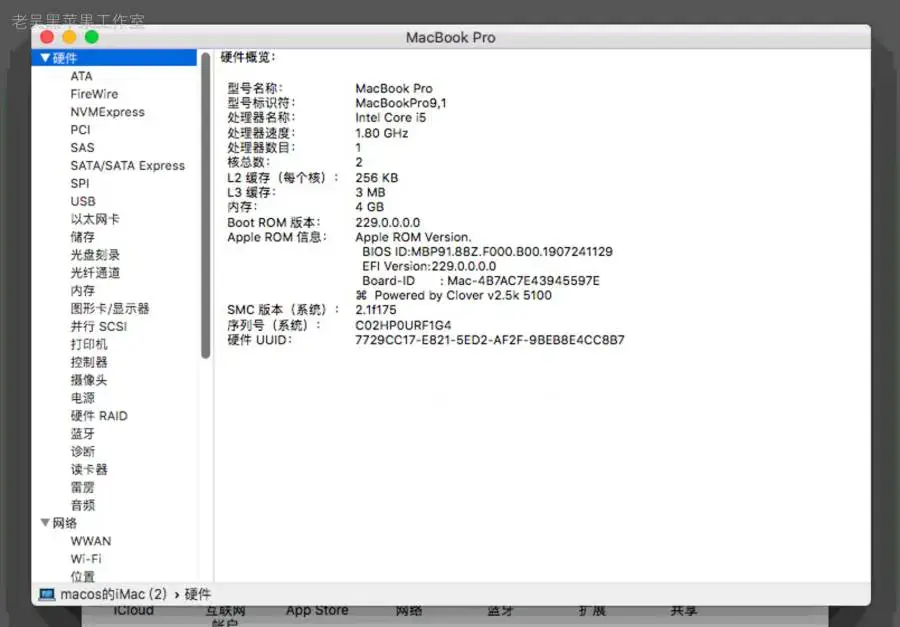Select 打印机 in the sidebar
Screen dimensions: 900x627
pyautogui.click(x=89, y=344)
